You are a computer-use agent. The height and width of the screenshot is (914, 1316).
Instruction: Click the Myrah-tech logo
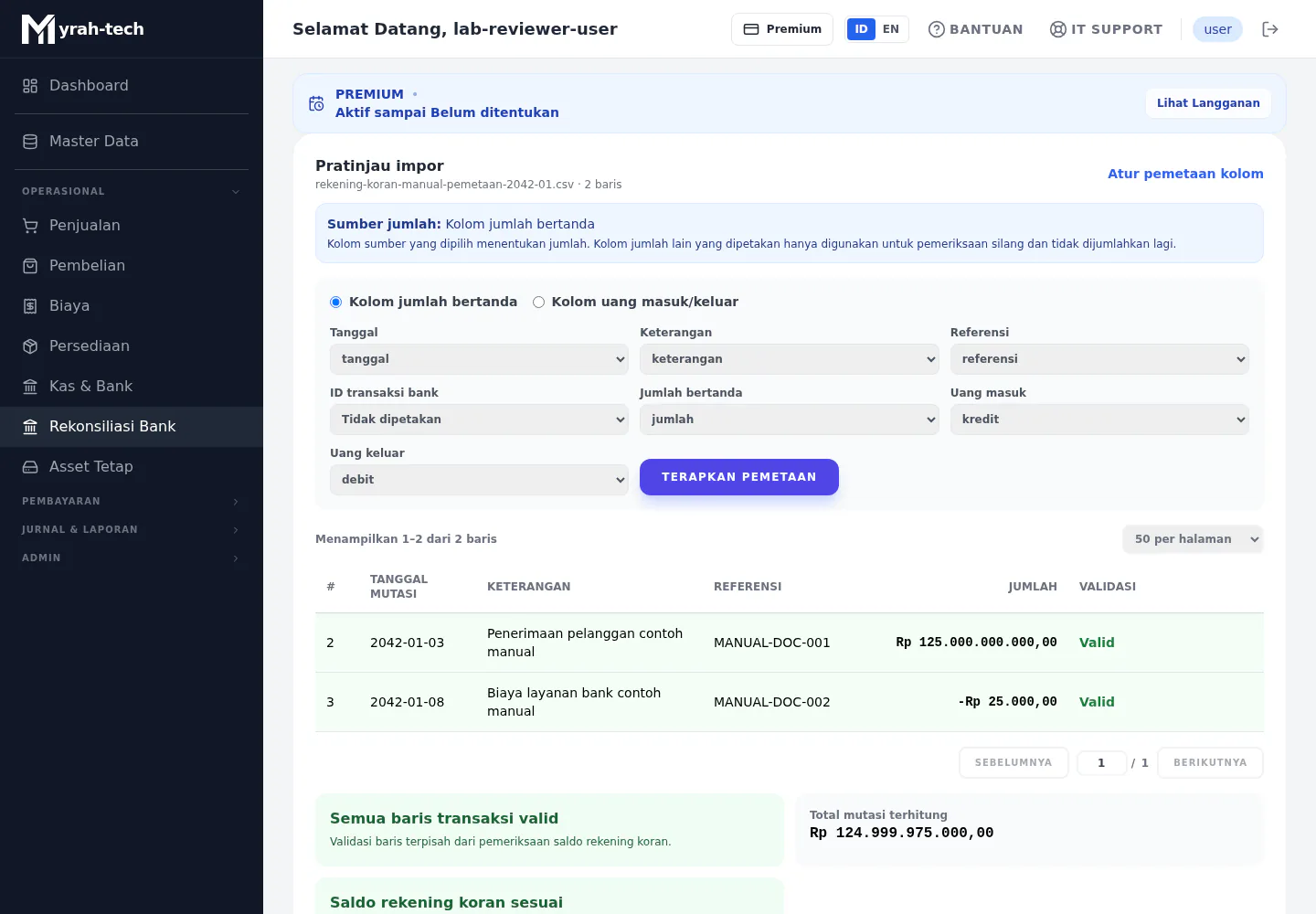83,29
